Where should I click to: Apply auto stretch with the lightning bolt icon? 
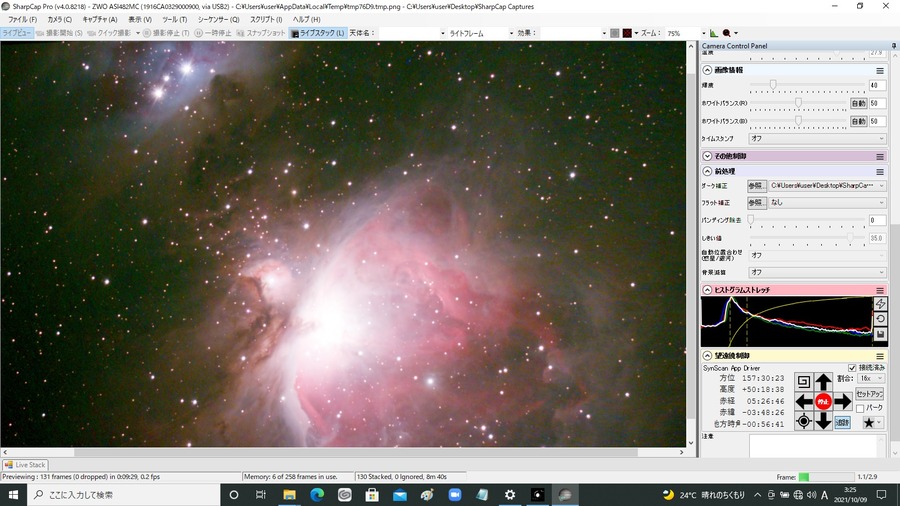click(x=880, y=303)
